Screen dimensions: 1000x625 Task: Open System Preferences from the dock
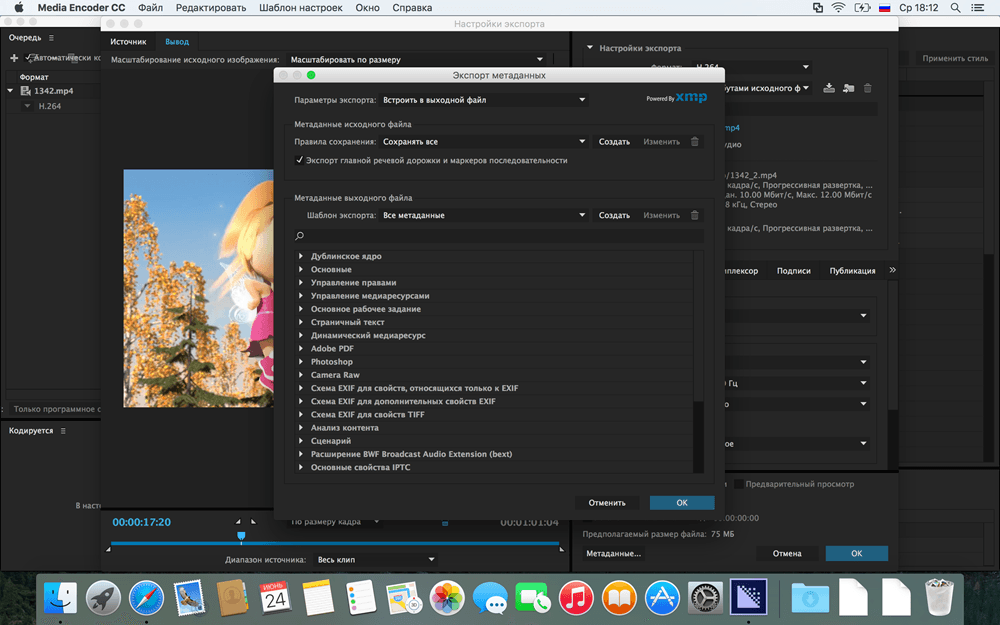pyautogui.click(x=705, y=598)
